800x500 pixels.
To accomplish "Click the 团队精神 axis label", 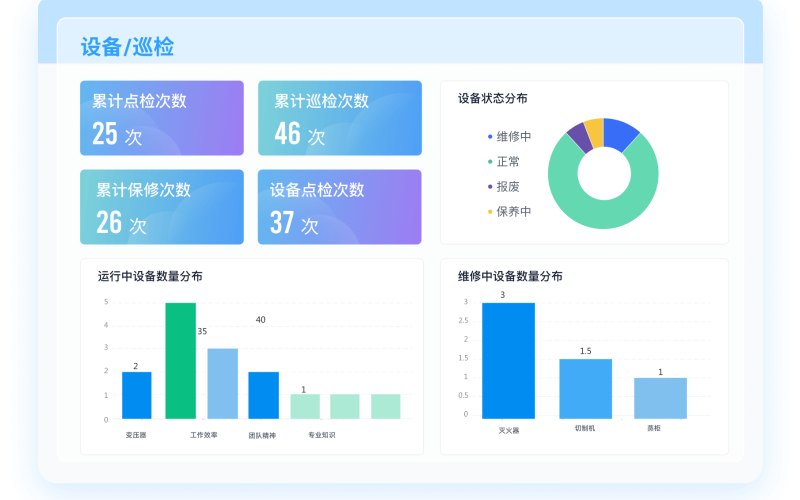I will [262, 435].
